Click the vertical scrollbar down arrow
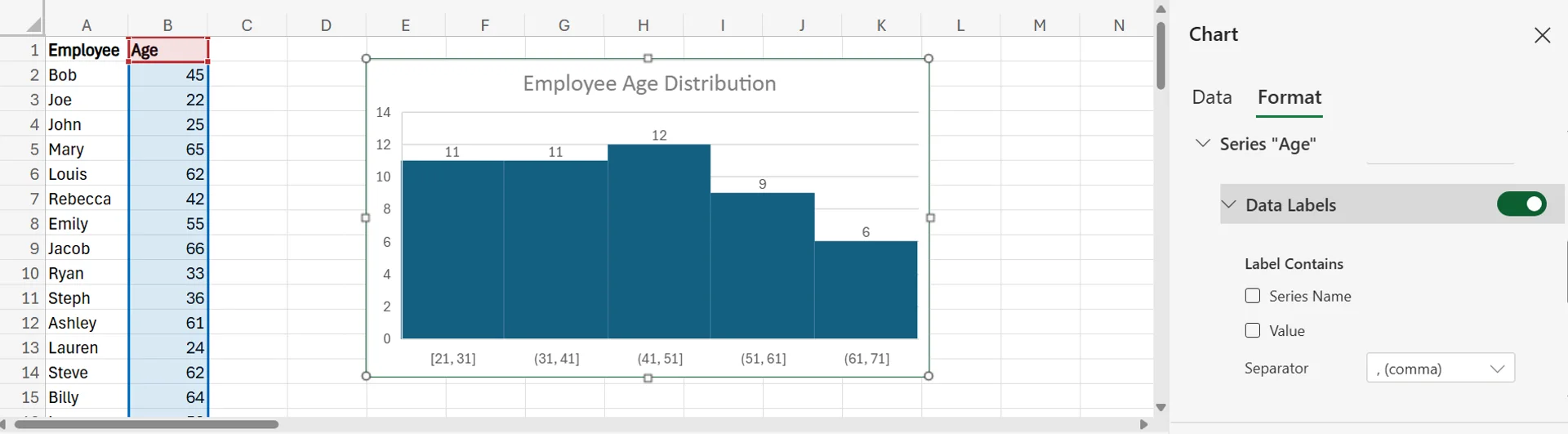The height and width of the screenshot is (434, 1568). point(1160,407)
